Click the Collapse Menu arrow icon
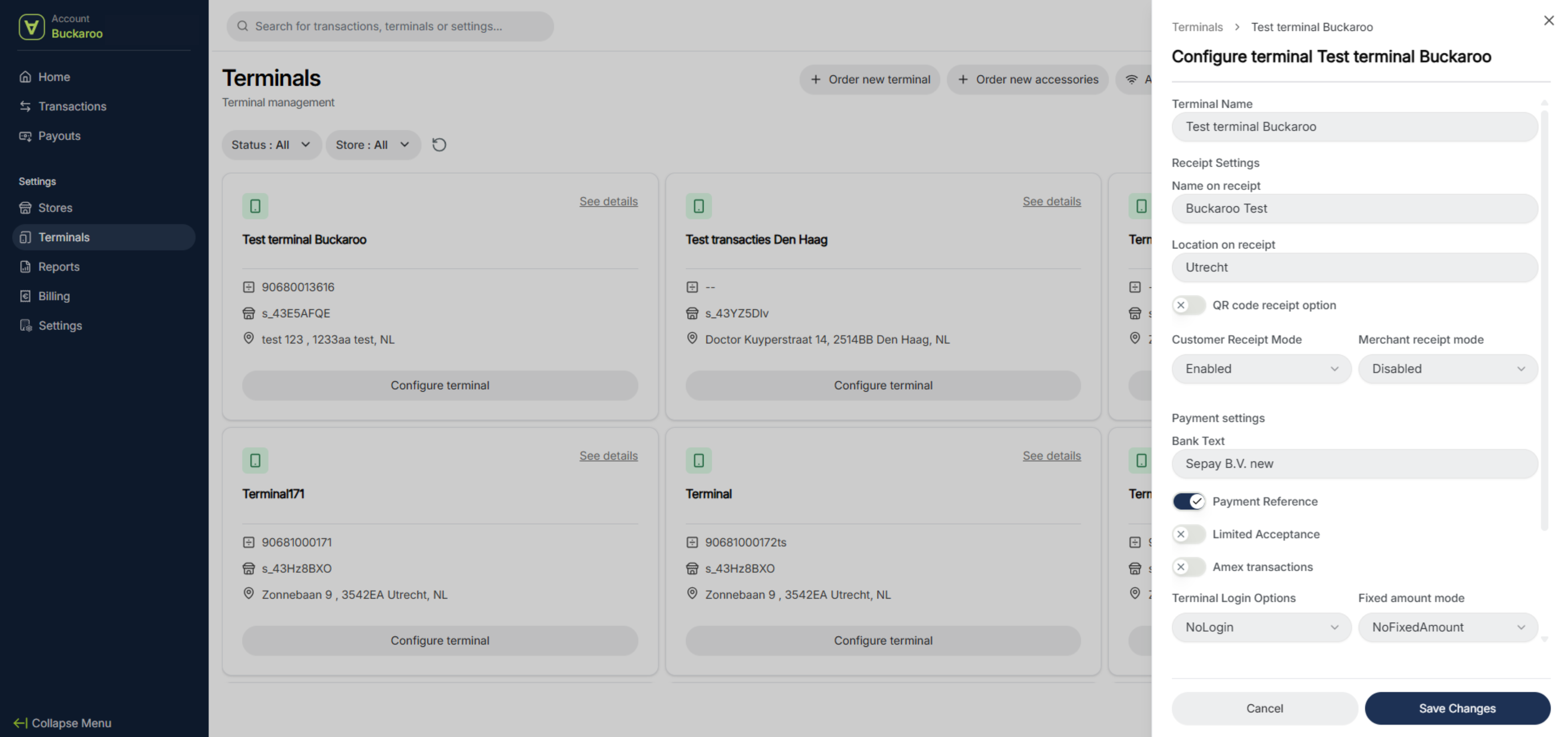Image resolution: width=1568 pixels, height=737 pixels. click(20, 723)
